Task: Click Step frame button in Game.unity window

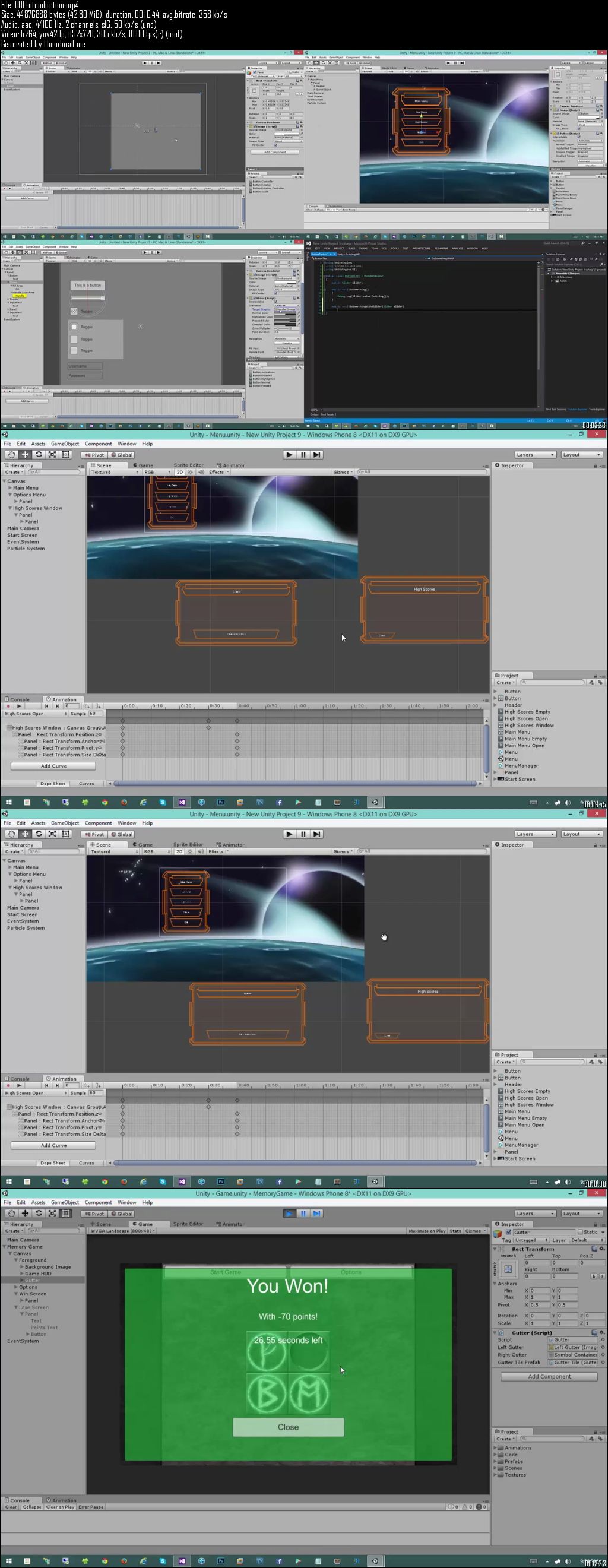Action: 316,1214
